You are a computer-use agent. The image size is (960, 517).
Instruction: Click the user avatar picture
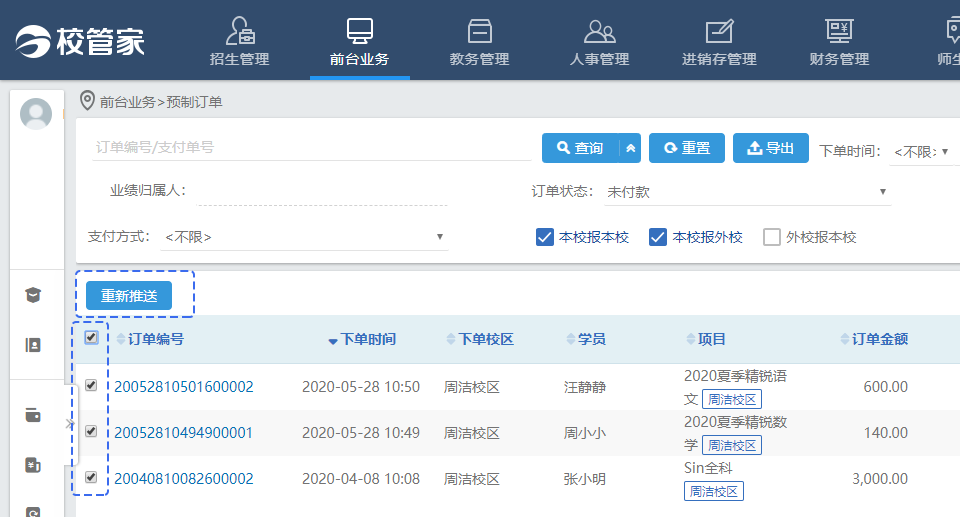(37, 114)
